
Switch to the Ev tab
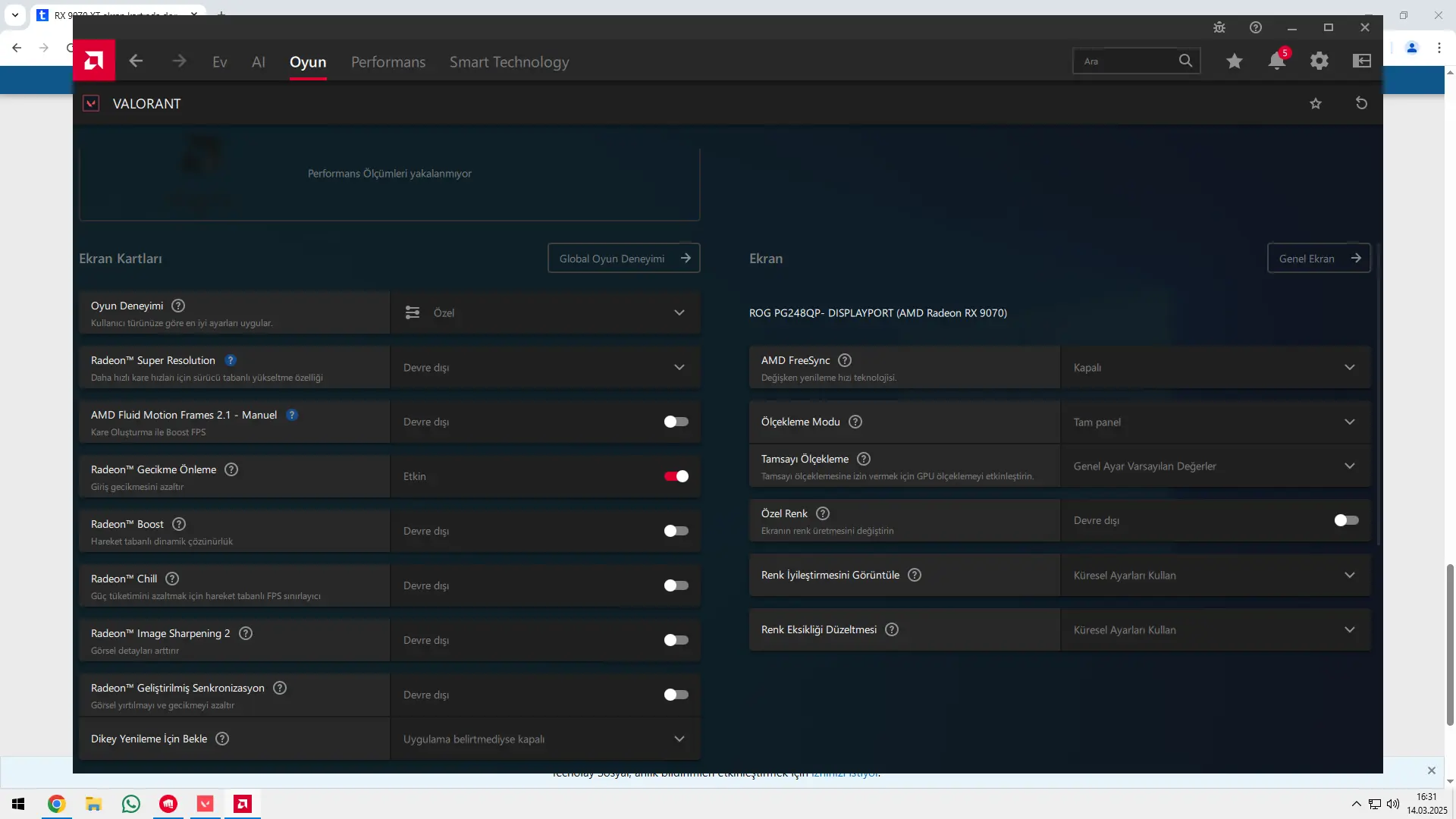tap(220, 62)
